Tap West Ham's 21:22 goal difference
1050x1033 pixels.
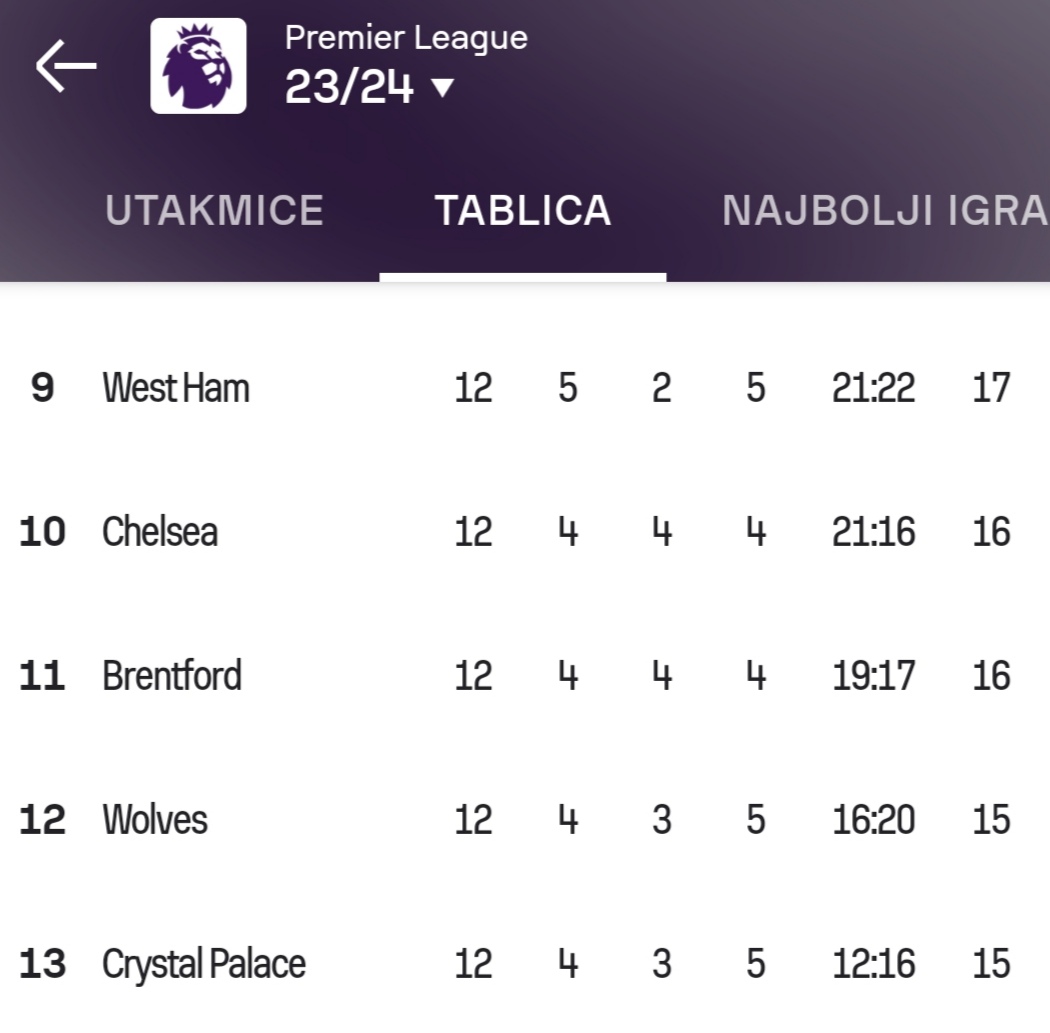873,388
